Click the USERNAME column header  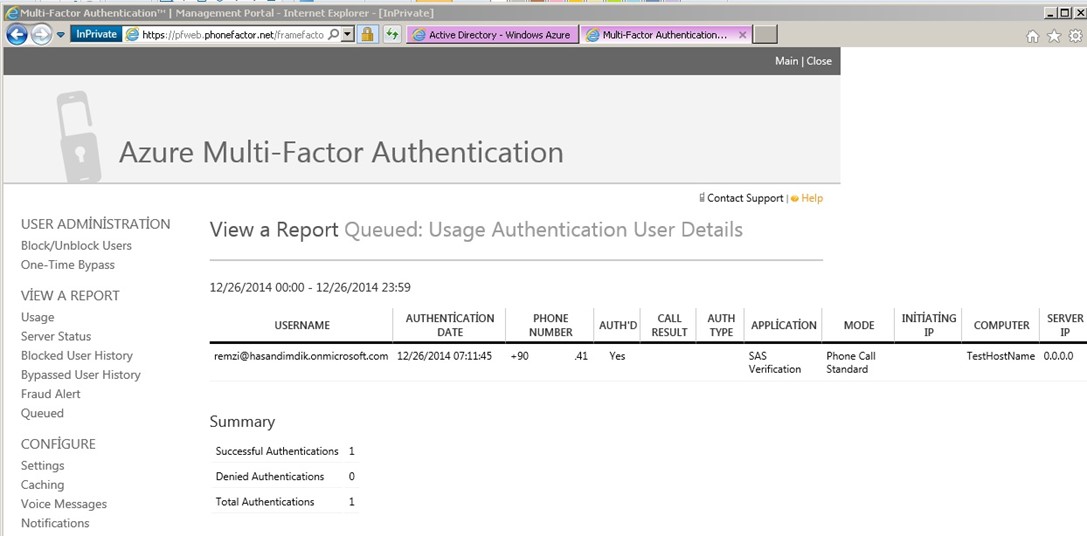click(x=302, y=325)
